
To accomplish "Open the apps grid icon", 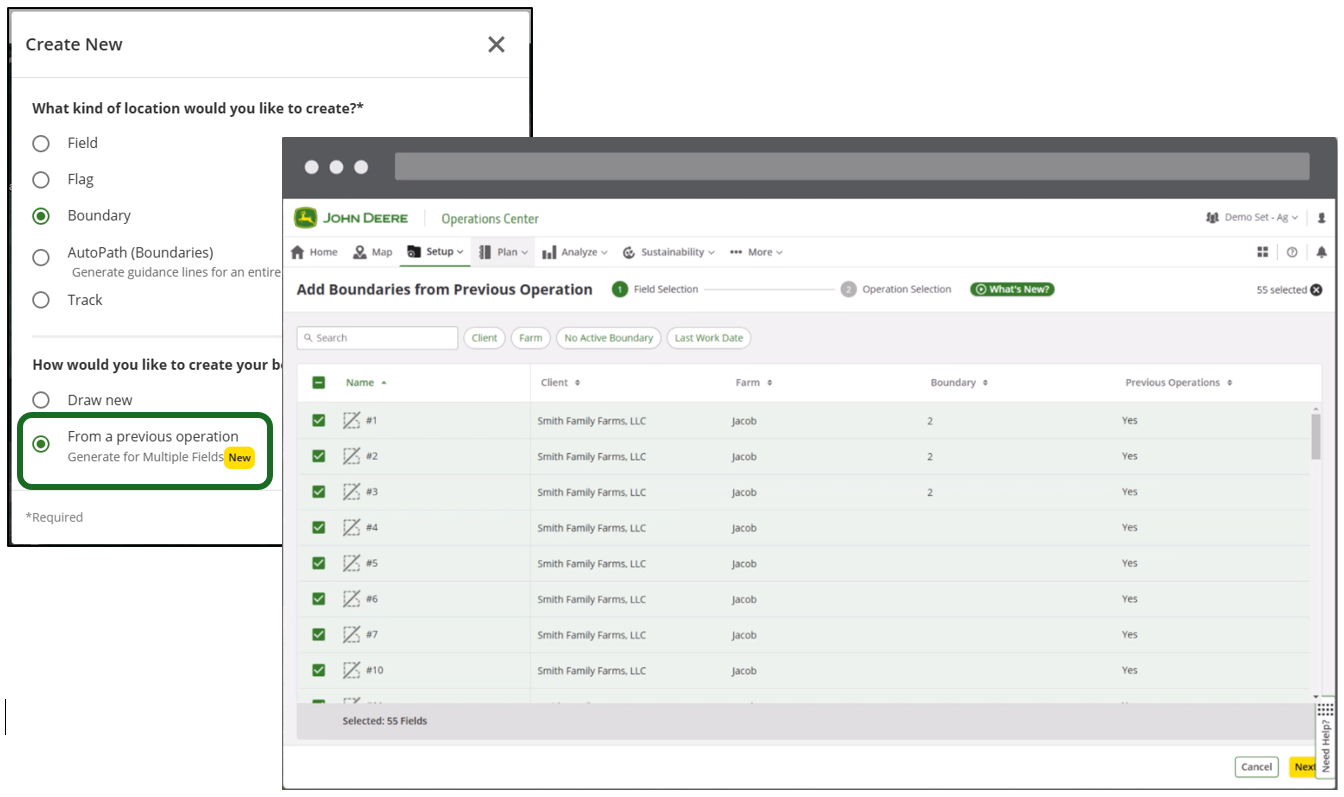I will (x=1263, y=252).
